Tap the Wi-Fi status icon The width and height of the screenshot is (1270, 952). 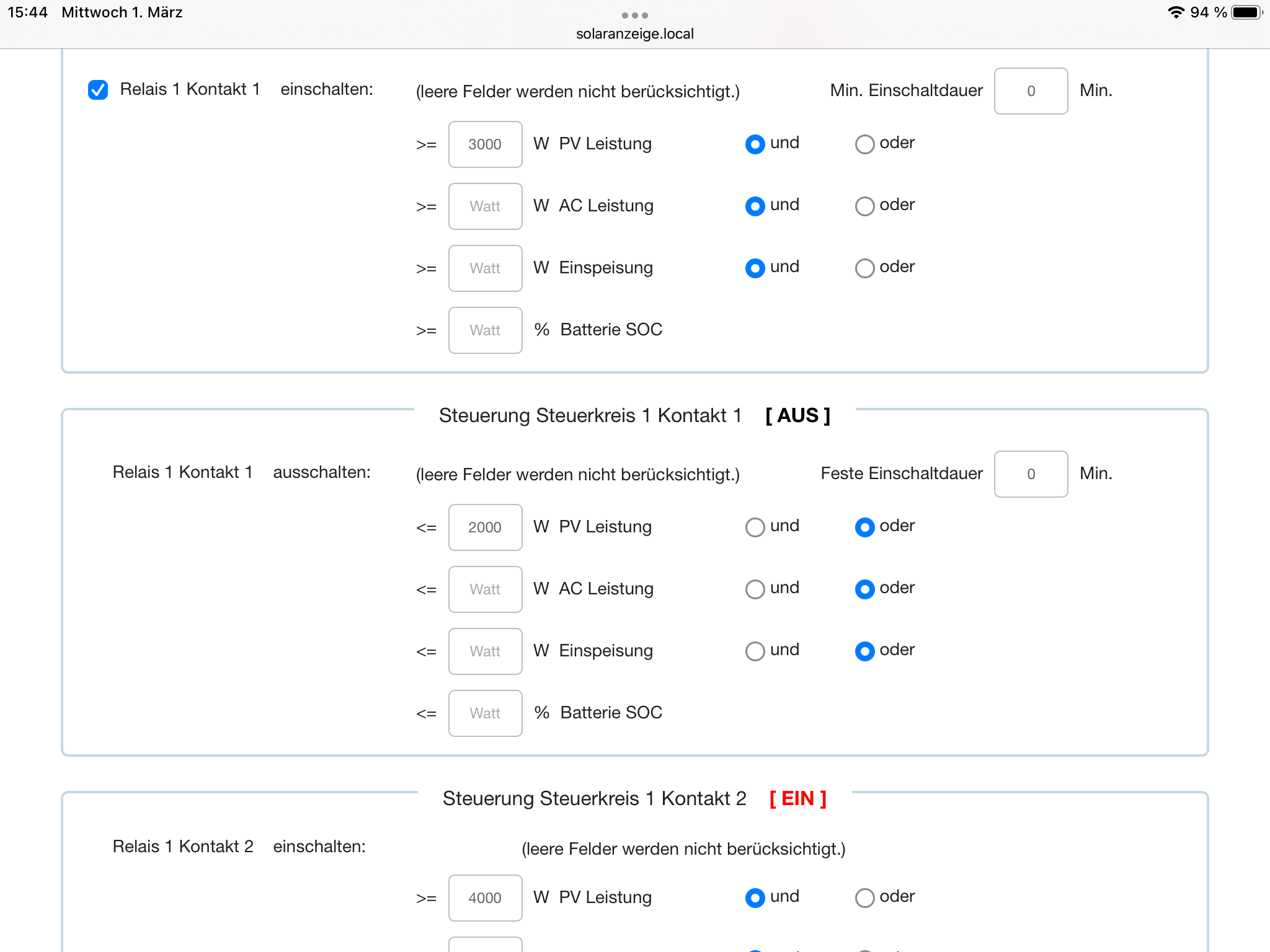1175,12
